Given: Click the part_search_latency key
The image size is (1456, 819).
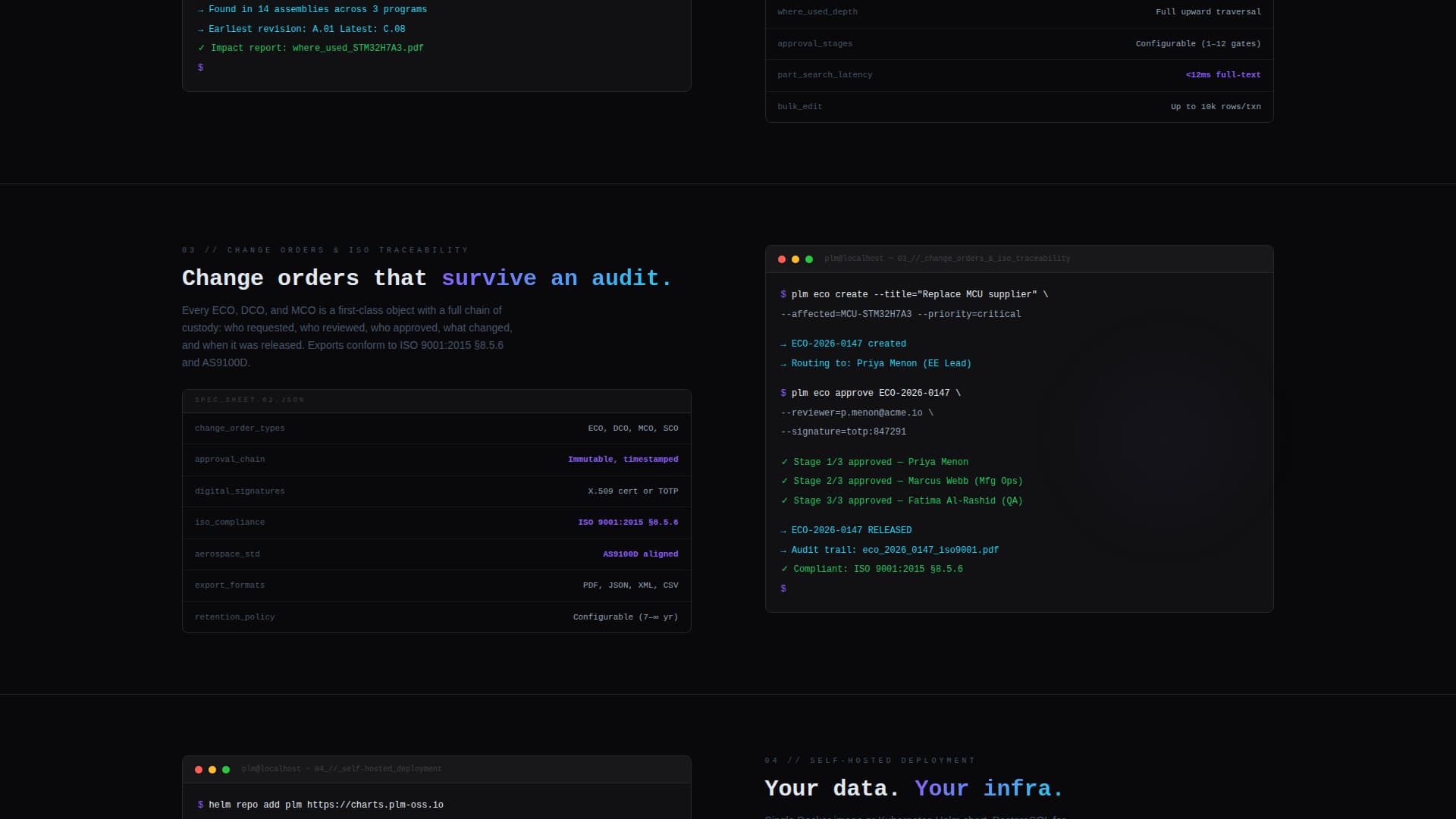Looking at the screenshot, I should [824, 75].
